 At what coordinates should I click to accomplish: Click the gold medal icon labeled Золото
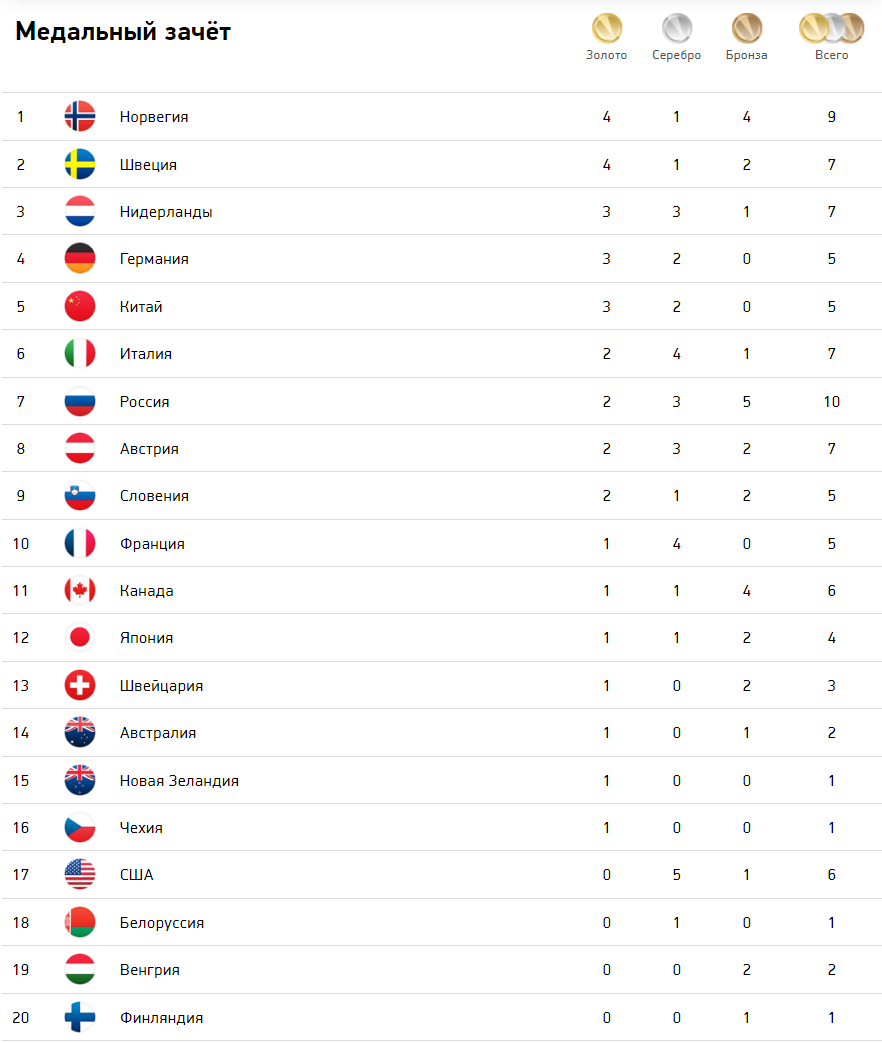pos(607,29)
